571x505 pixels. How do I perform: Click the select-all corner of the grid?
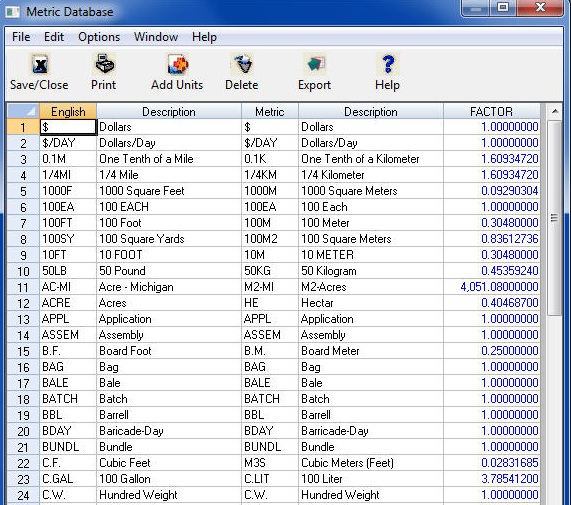click(x=23, y=111)
